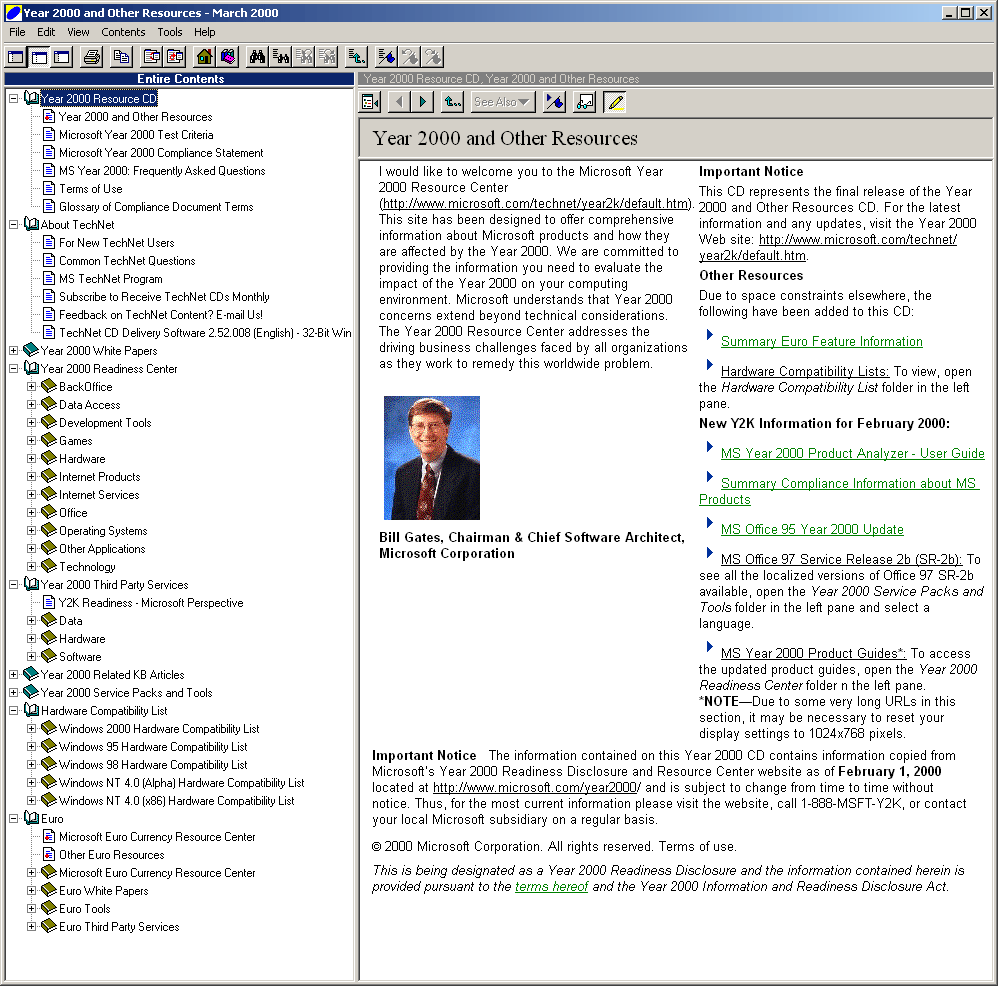Click the document icon with red sync arrows
Screen dimensions: 998x986
[175, 57]
